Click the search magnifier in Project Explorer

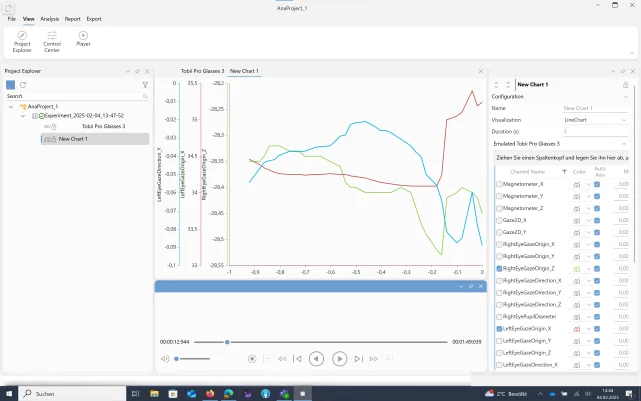tap(145, 96)
